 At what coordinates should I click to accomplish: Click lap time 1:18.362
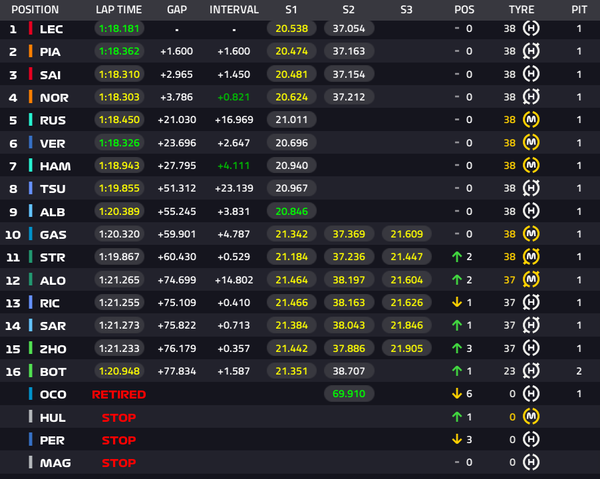coord(119,51)
